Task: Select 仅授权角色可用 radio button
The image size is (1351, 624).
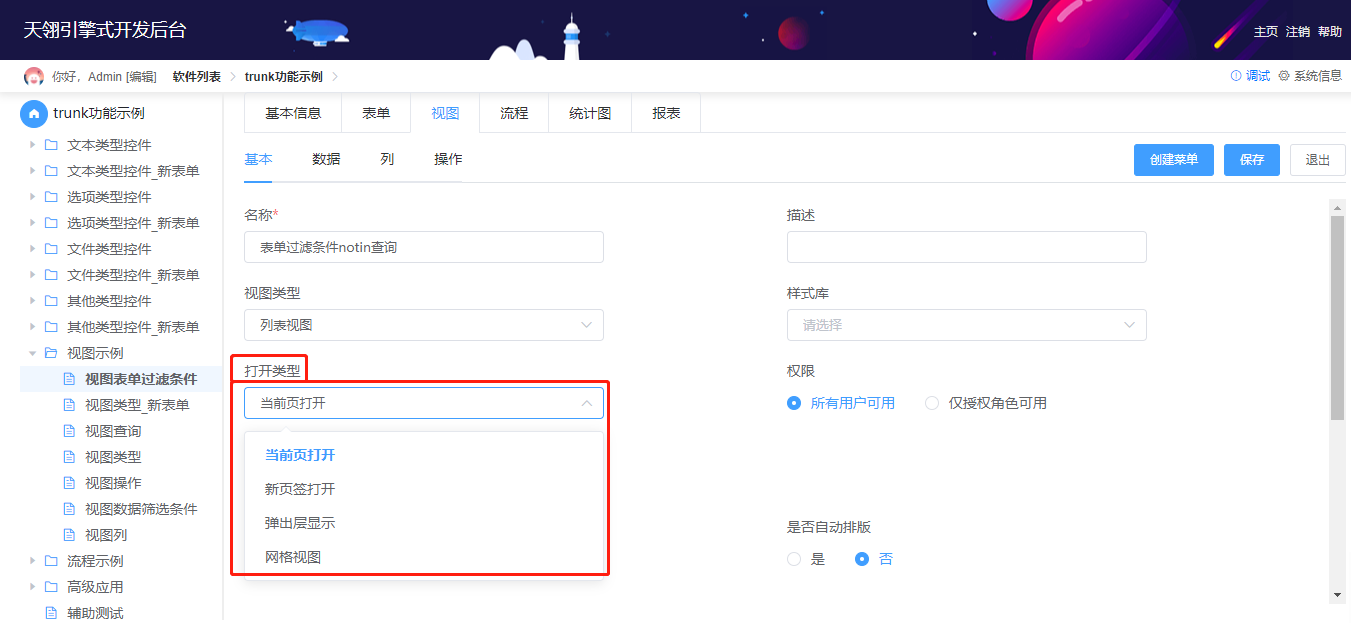Action: pyautogui.click(x=932, y=403)
